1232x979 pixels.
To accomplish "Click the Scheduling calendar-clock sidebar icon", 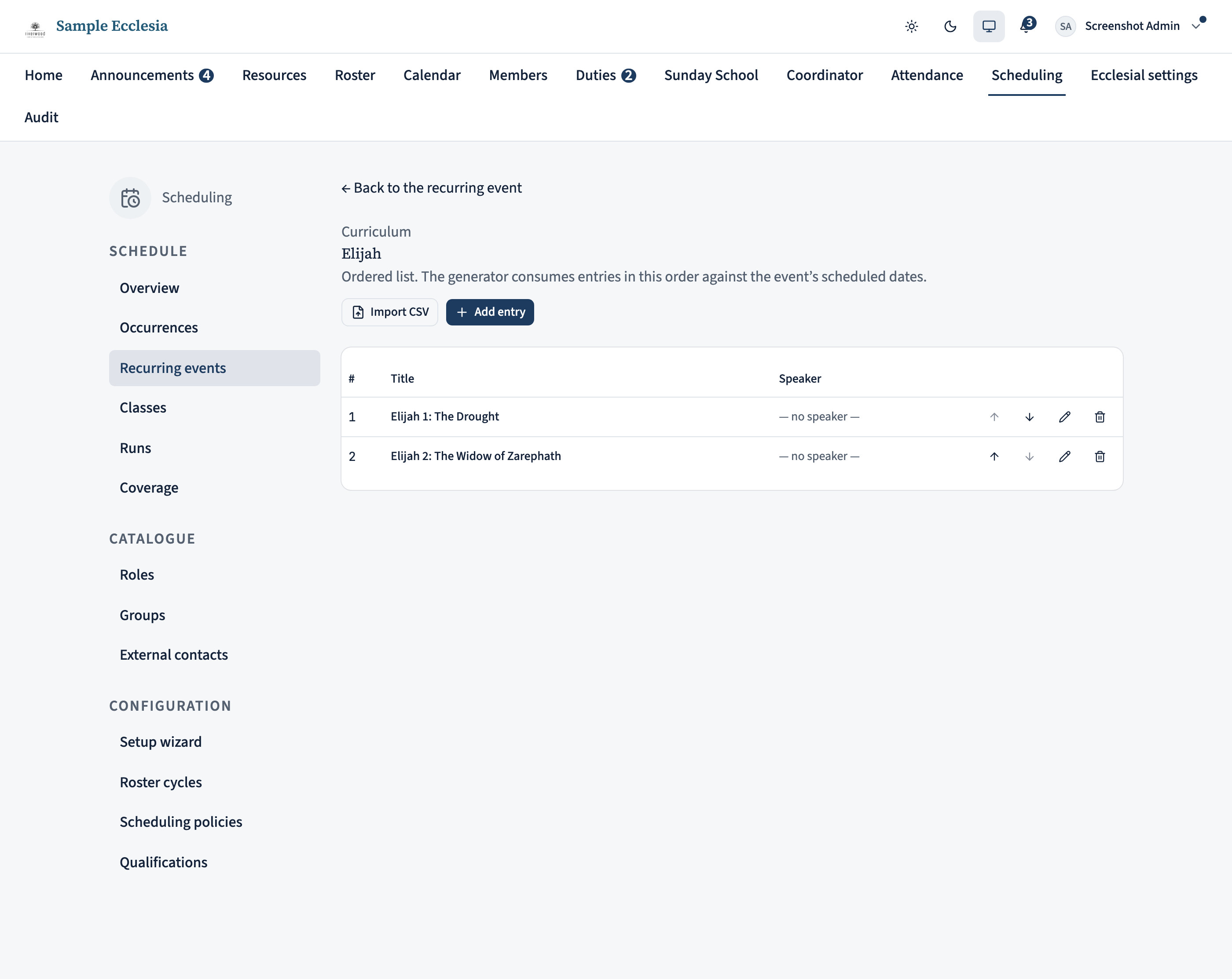I will click(x=130, y=198).
